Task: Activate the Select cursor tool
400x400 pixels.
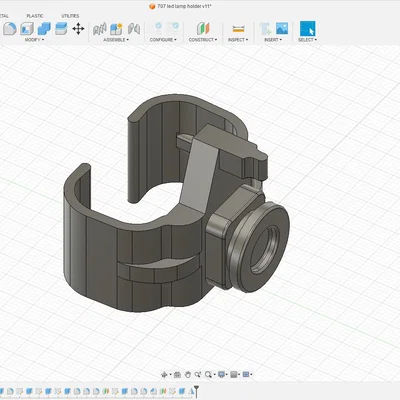Action: click(x=307, y=29)
